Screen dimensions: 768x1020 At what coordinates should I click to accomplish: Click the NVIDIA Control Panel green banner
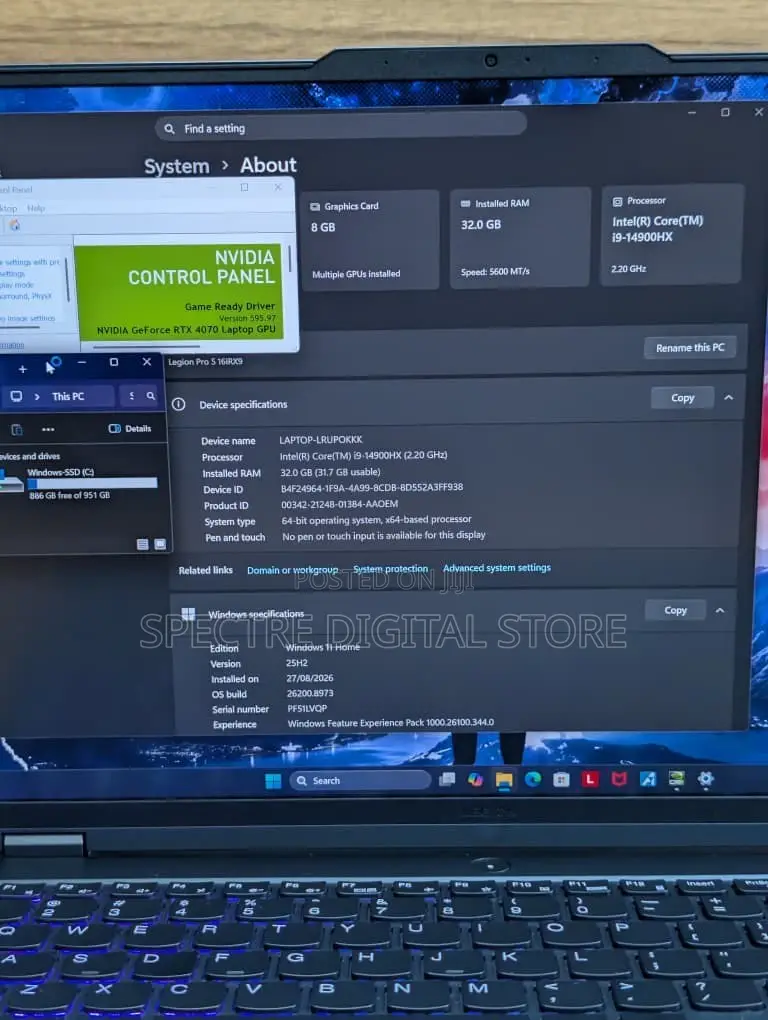[x=180, y=291]
